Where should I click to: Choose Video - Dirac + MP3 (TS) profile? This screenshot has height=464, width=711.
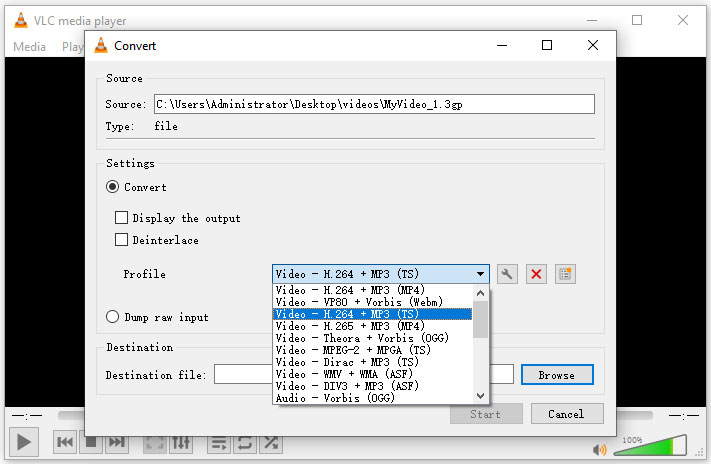(x=372, y=362)
